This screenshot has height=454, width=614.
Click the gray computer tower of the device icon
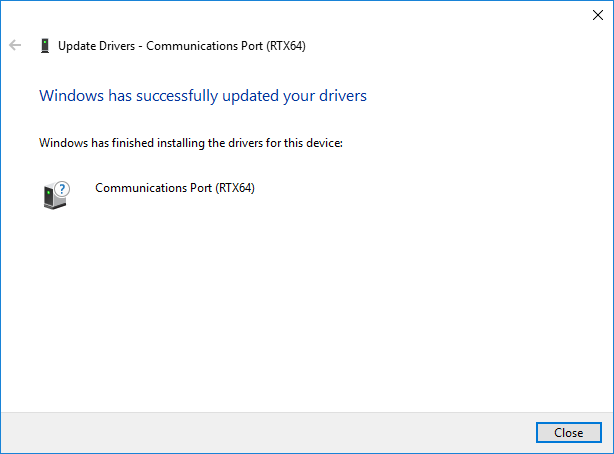click(x=54, y=198)
